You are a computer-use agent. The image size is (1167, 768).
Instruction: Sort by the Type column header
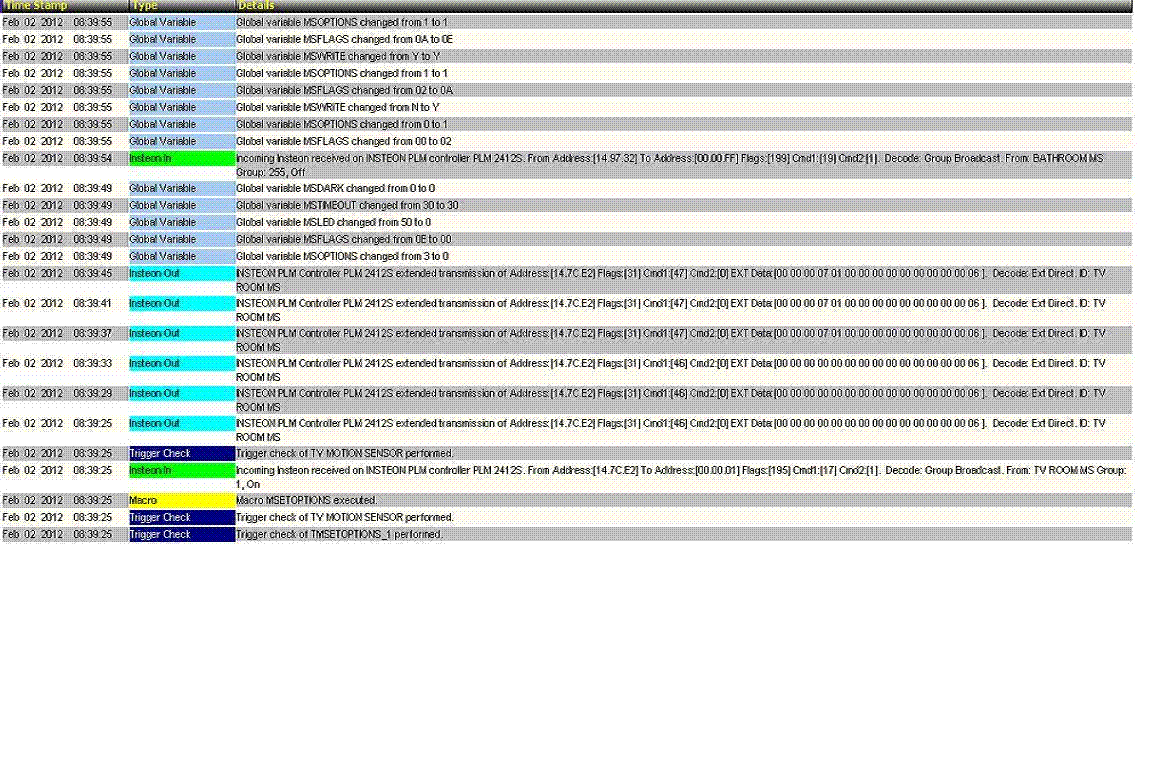144,6
